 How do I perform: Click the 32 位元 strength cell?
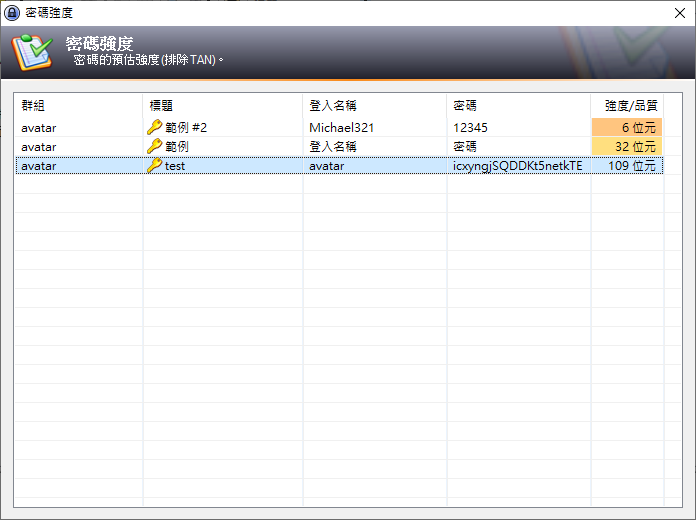pos(627,146)
